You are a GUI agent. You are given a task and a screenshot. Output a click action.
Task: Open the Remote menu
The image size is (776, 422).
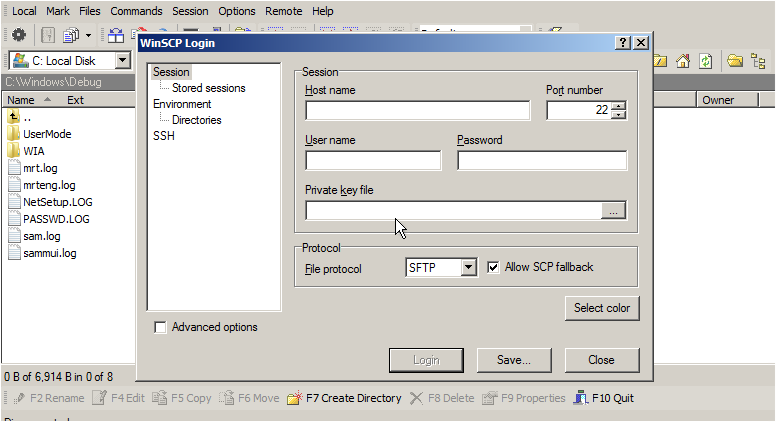(284, 11)
